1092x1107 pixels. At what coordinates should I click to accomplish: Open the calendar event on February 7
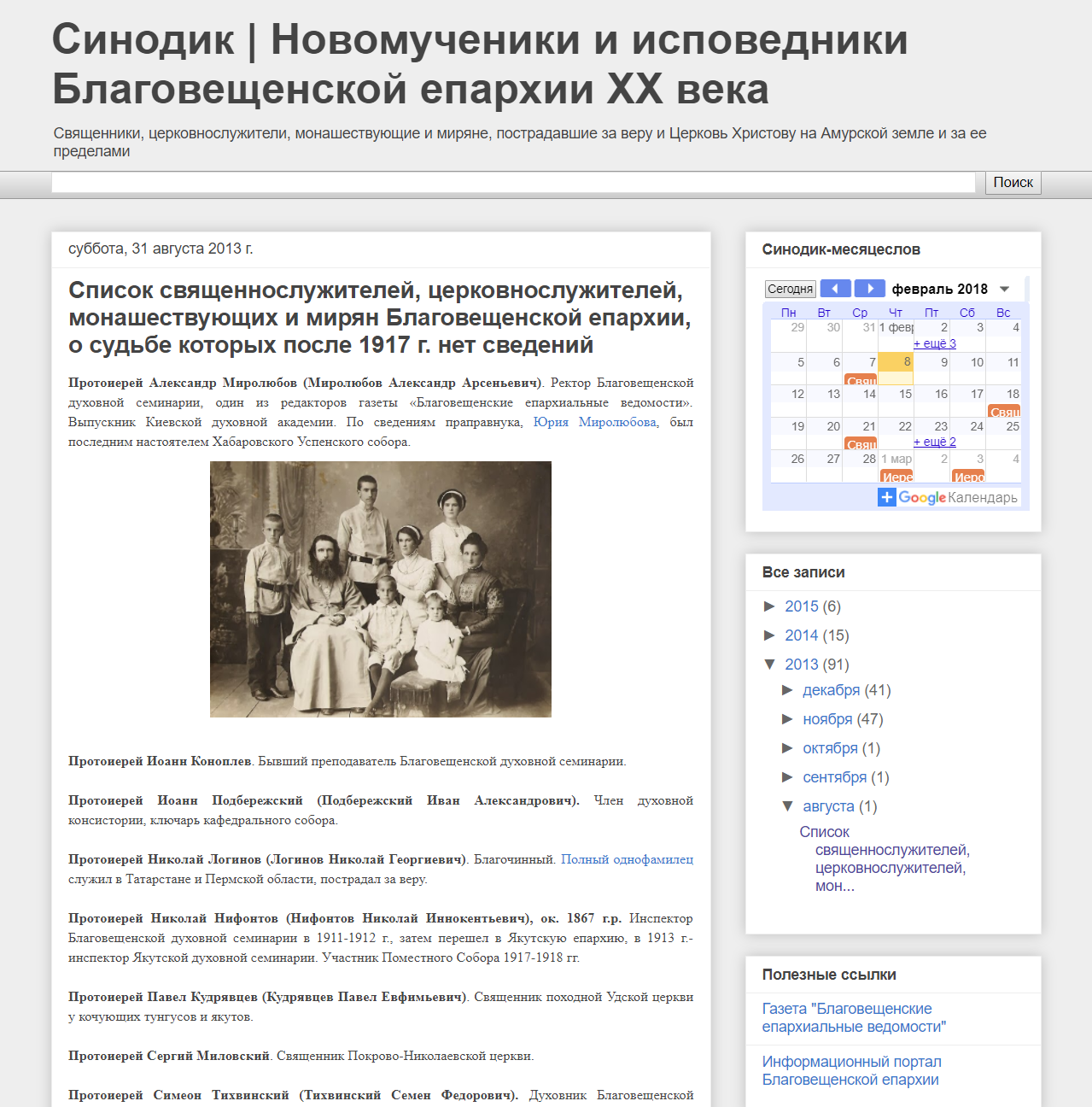(861, 380)
